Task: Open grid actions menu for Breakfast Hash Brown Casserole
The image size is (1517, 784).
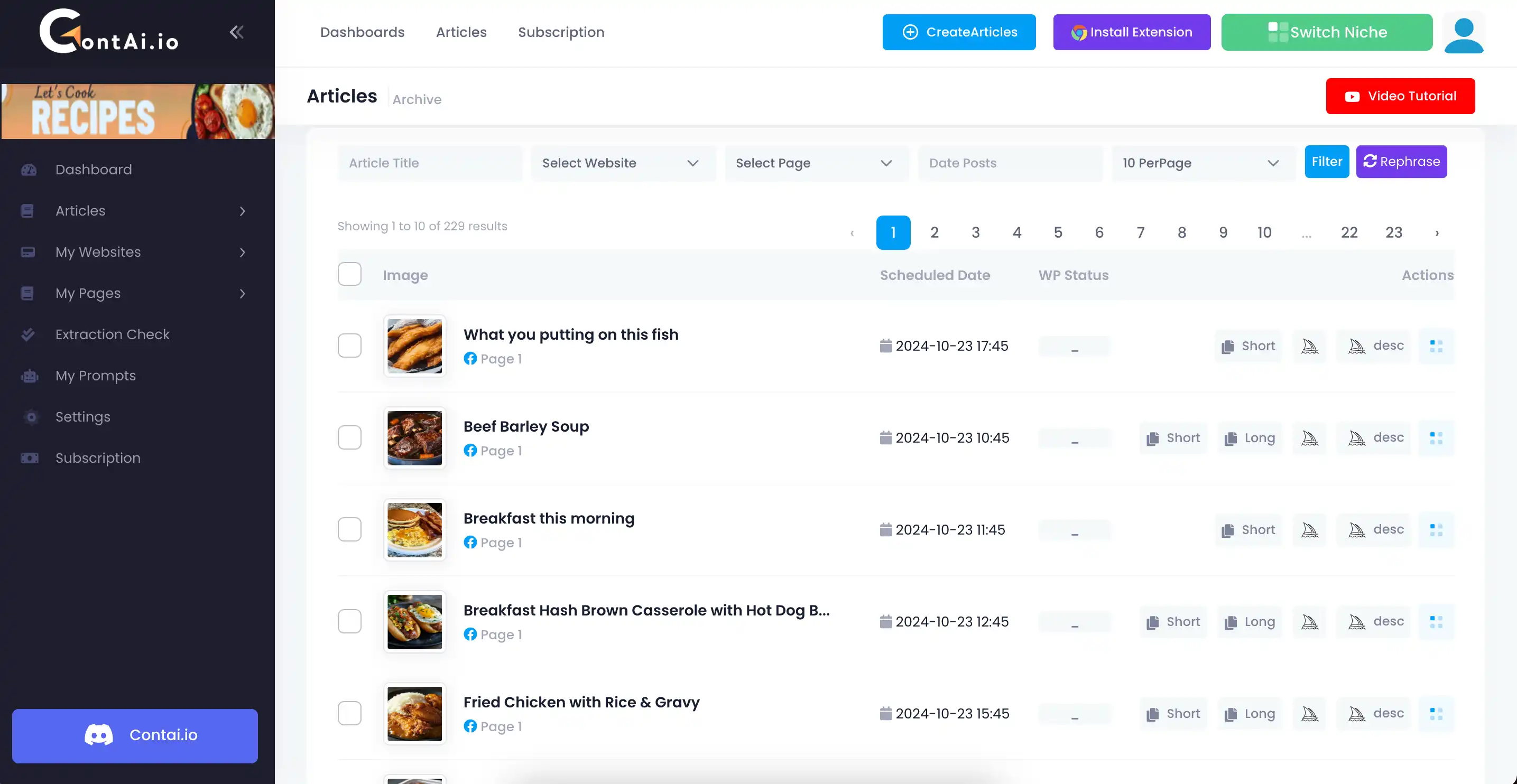Action: [x=1436, y=622]
